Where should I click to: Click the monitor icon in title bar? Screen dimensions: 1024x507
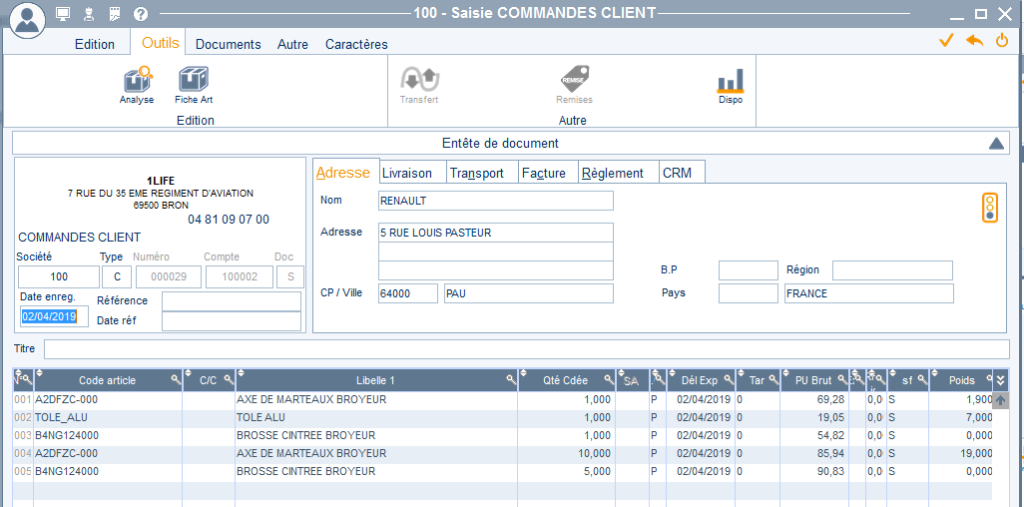coord(63,14)
